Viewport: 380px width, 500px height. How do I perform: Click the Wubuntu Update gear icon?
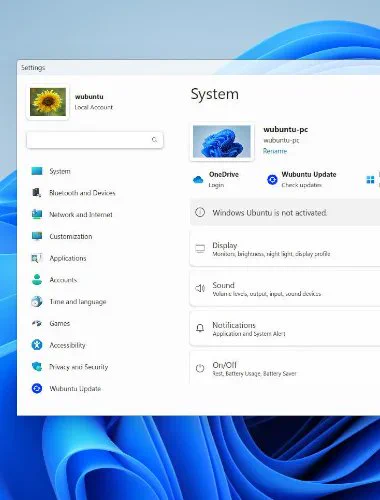(x=272, y=180)
